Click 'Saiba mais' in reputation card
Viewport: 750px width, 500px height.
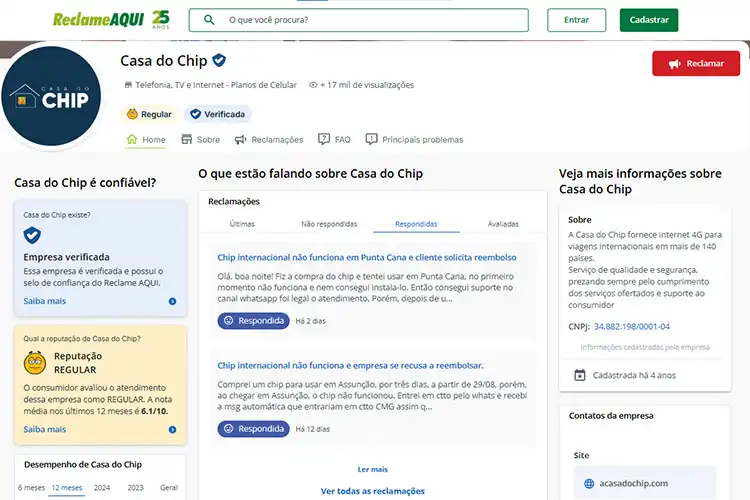coord(44,429)
